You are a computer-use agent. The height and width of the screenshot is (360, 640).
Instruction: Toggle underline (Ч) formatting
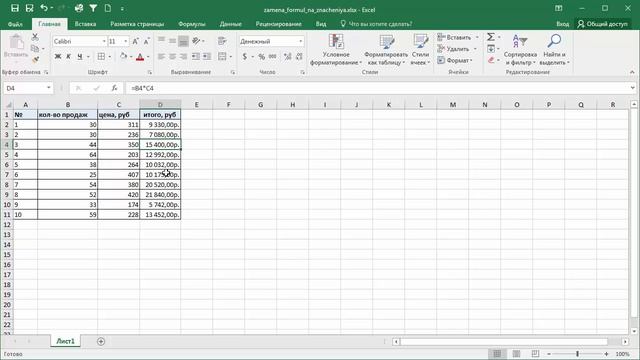80,56
